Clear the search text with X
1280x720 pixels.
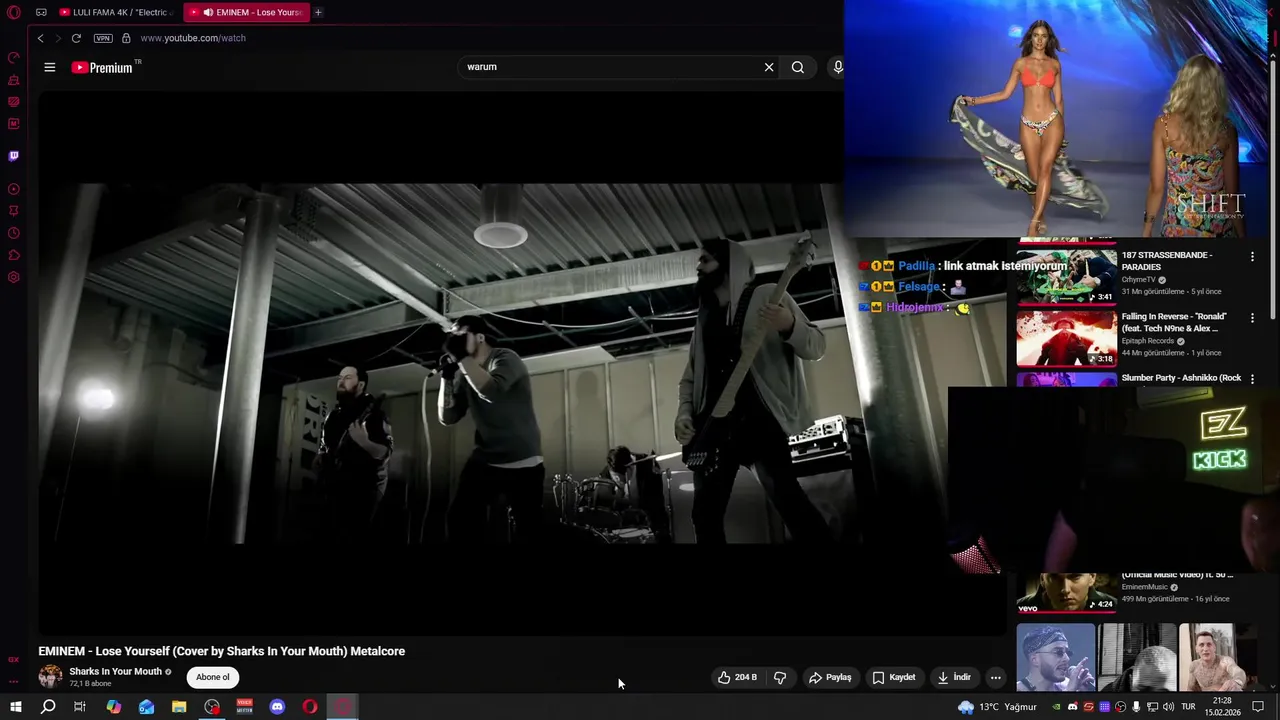[769, 67]
